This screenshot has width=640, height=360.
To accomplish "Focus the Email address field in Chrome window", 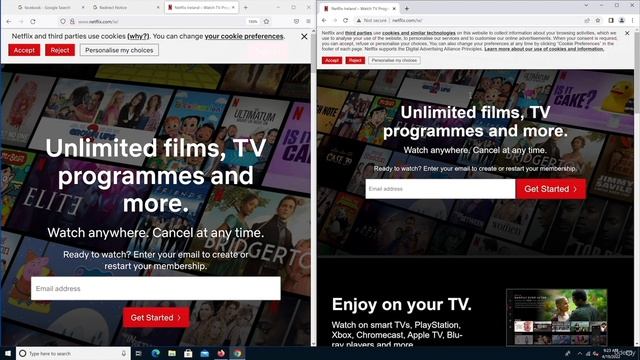I will 440,189.
